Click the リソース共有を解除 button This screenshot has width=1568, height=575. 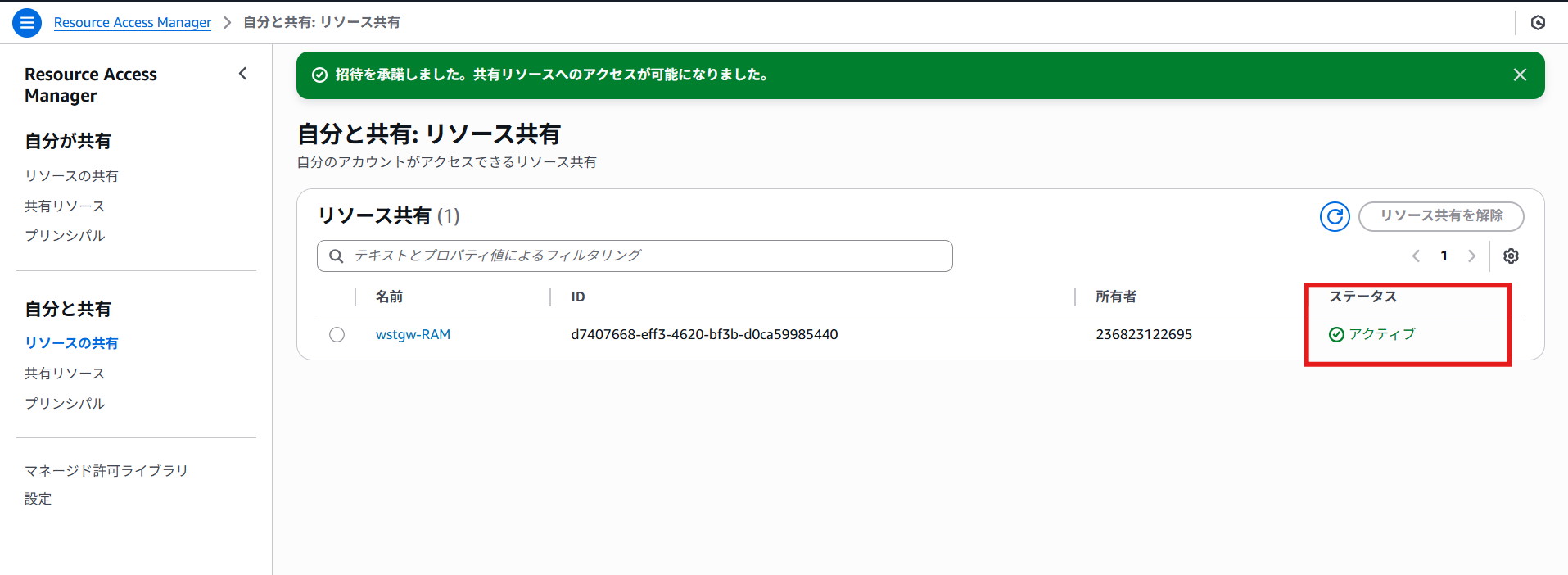1441,216
